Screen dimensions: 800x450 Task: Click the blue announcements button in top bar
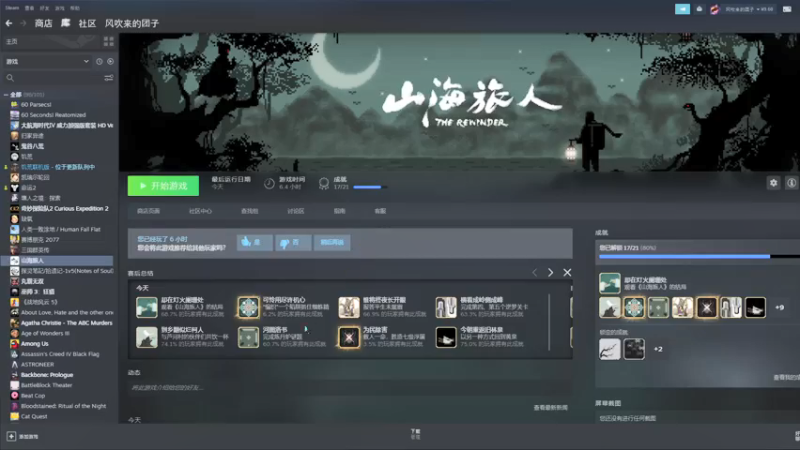682,9
